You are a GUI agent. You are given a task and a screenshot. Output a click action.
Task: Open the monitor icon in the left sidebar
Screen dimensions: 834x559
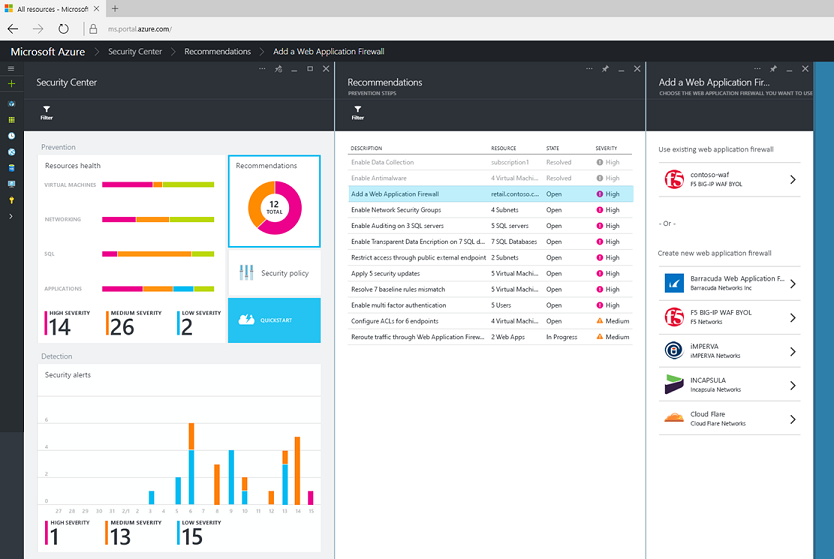pyautogui.click(x=11, y=184)
